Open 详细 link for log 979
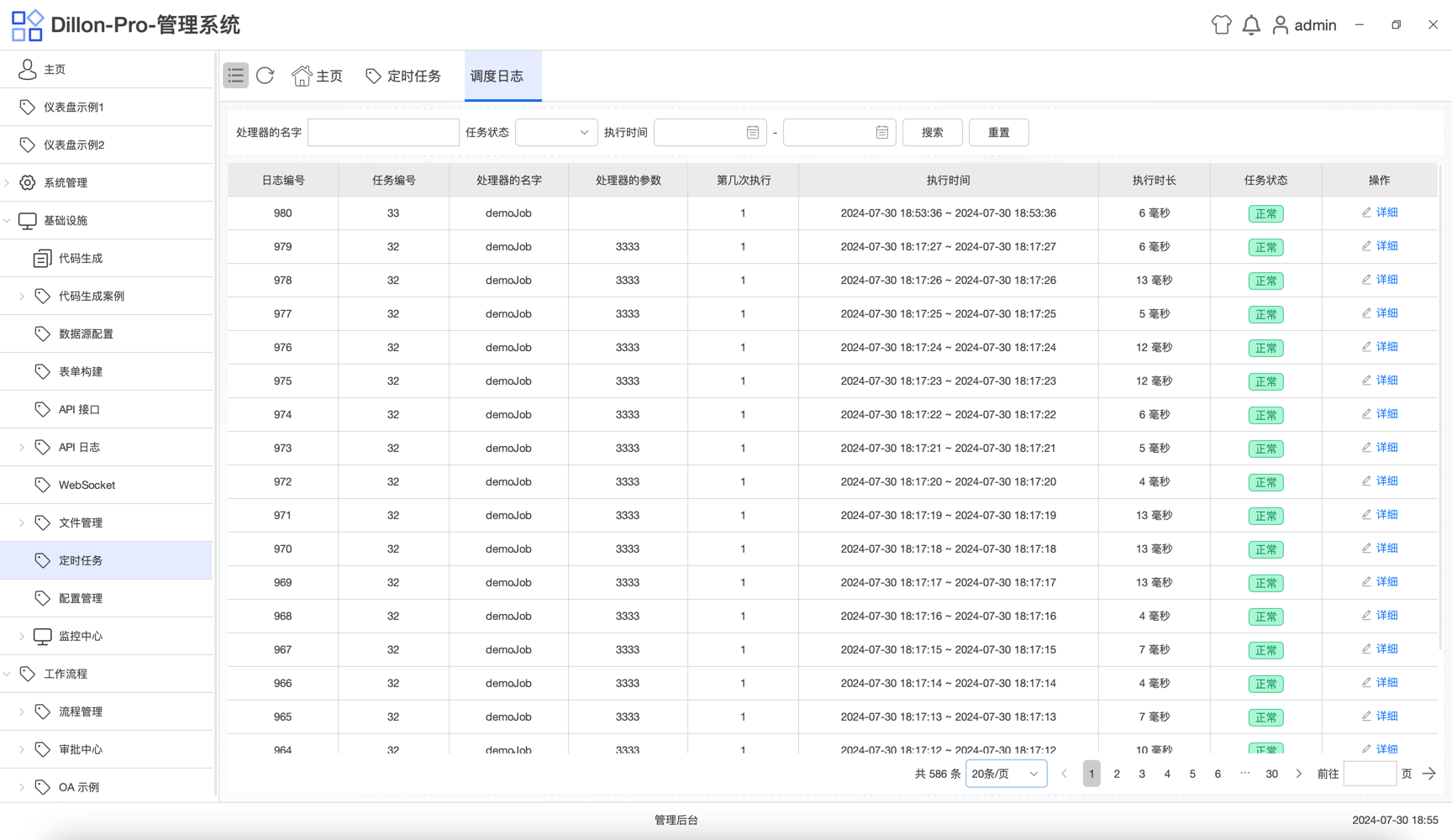 coord(1387,246)
